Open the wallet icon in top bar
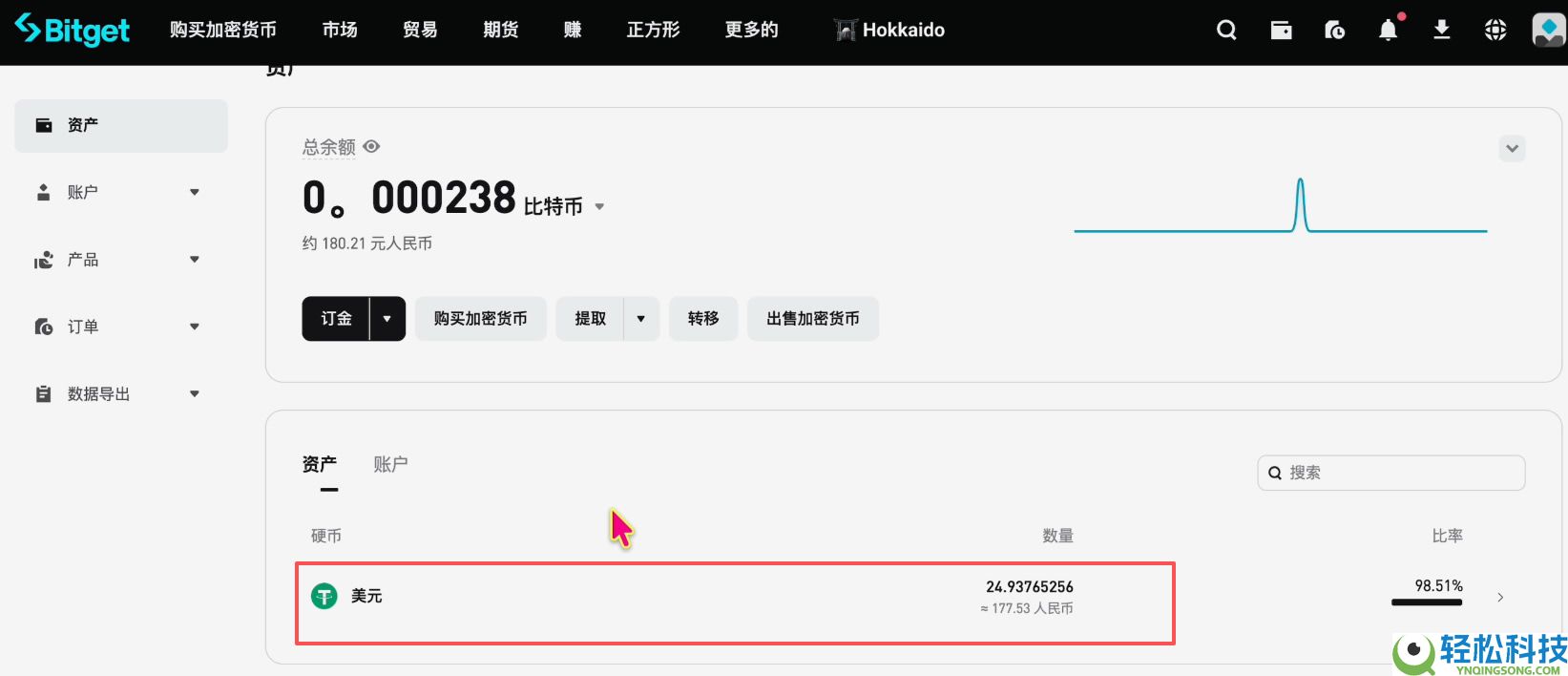 [1282, 31]
